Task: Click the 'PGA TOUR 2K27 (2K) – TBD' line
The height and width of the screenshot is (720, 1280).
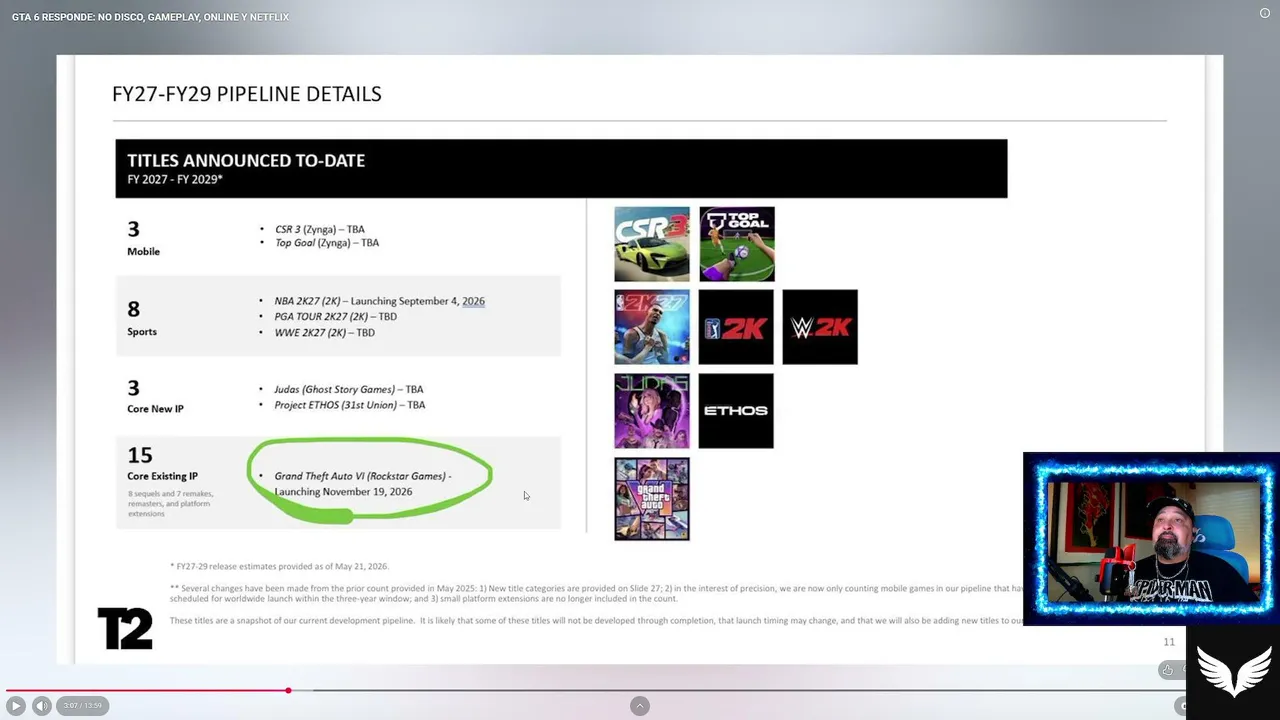Action: tap(336, 317)
